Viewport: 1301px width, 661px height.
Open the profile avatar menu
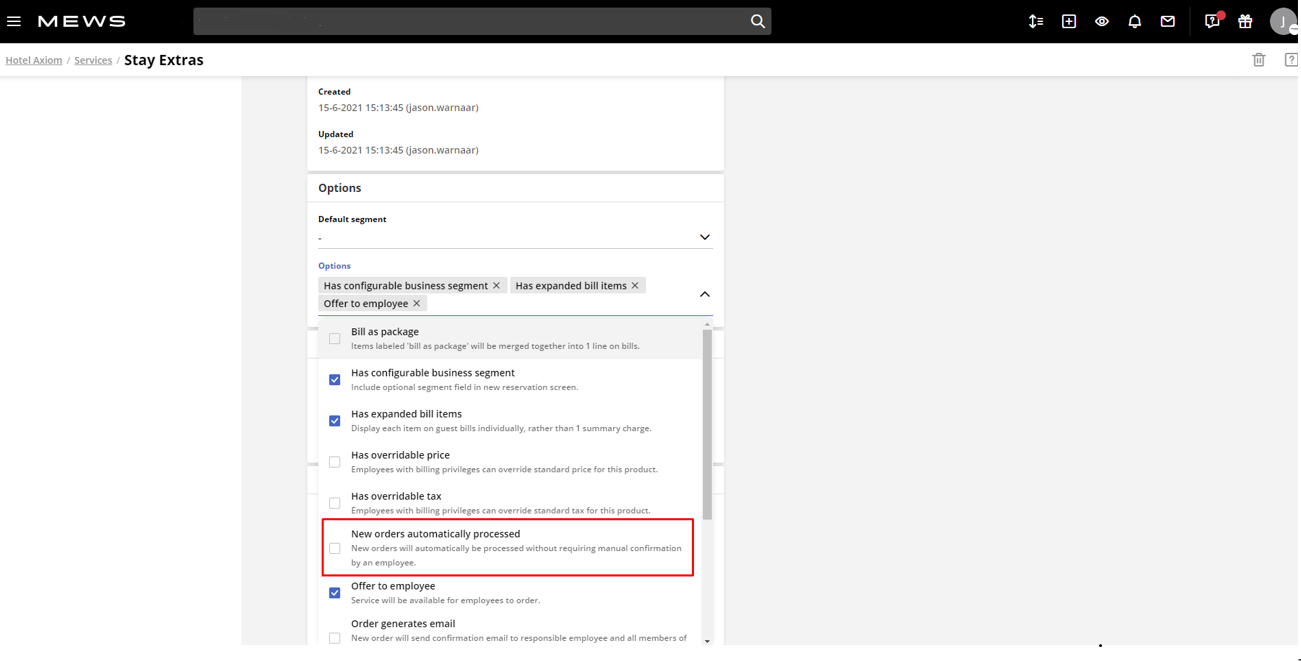tap(1283, 20)
